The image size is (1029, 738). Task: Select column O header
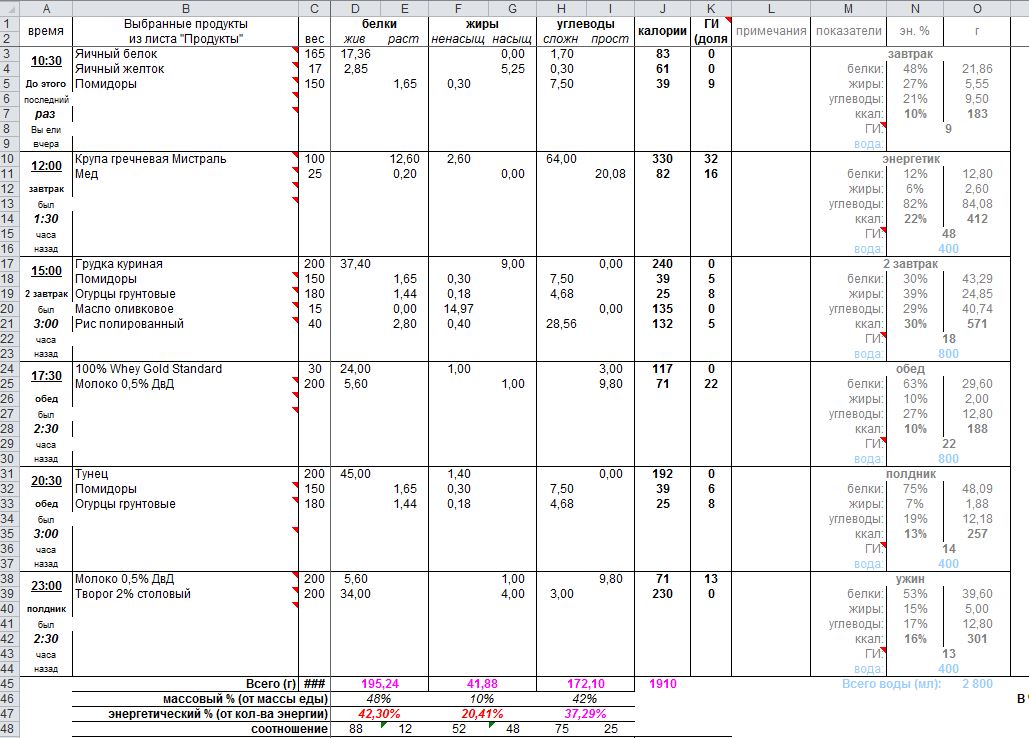[x=977, y=9]
